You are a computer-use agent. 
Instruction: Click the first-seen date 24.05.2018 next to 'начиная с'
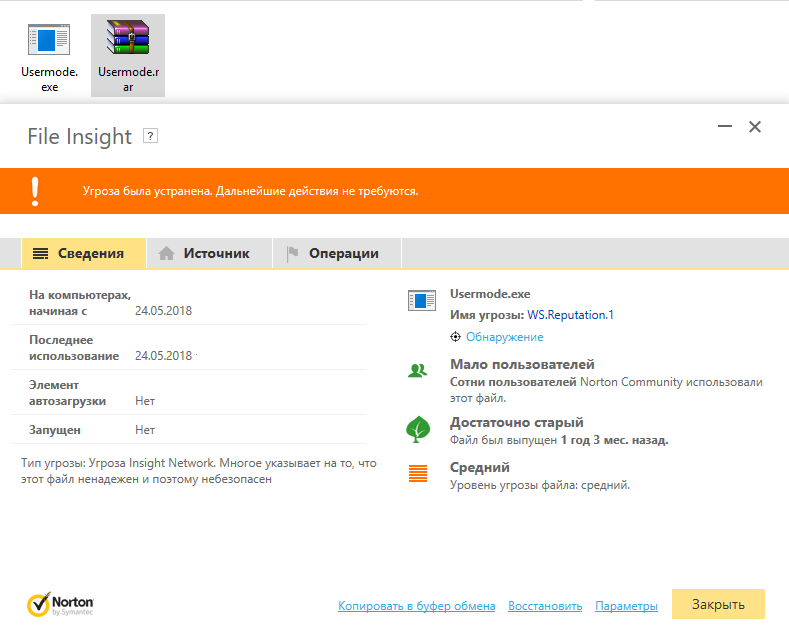click(x=164, y=311)
